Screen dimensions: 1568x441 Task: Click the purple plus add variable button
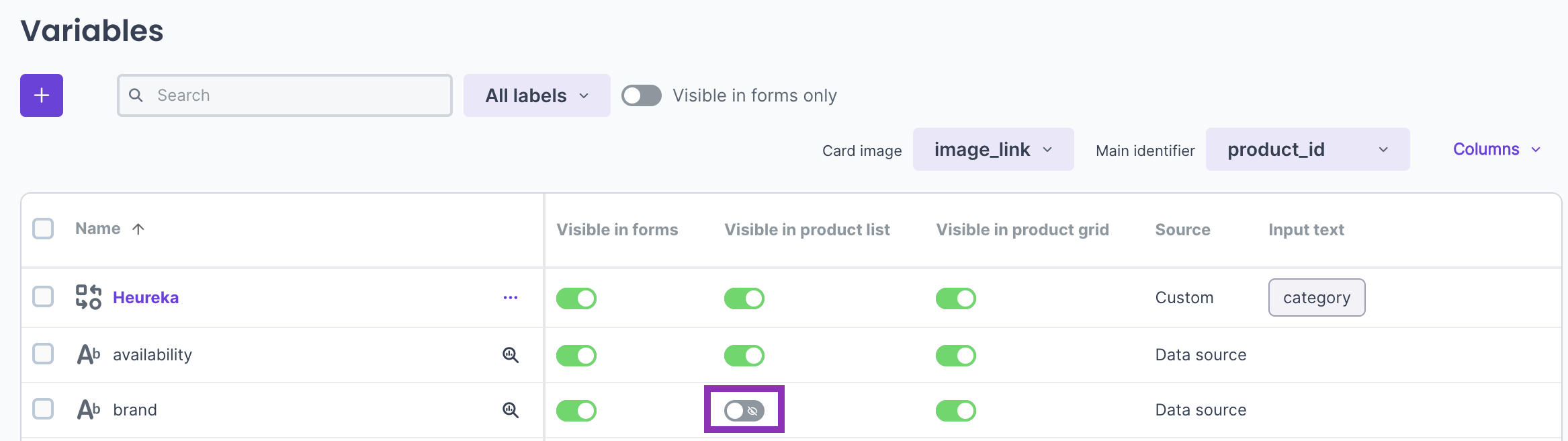(42, 95)
